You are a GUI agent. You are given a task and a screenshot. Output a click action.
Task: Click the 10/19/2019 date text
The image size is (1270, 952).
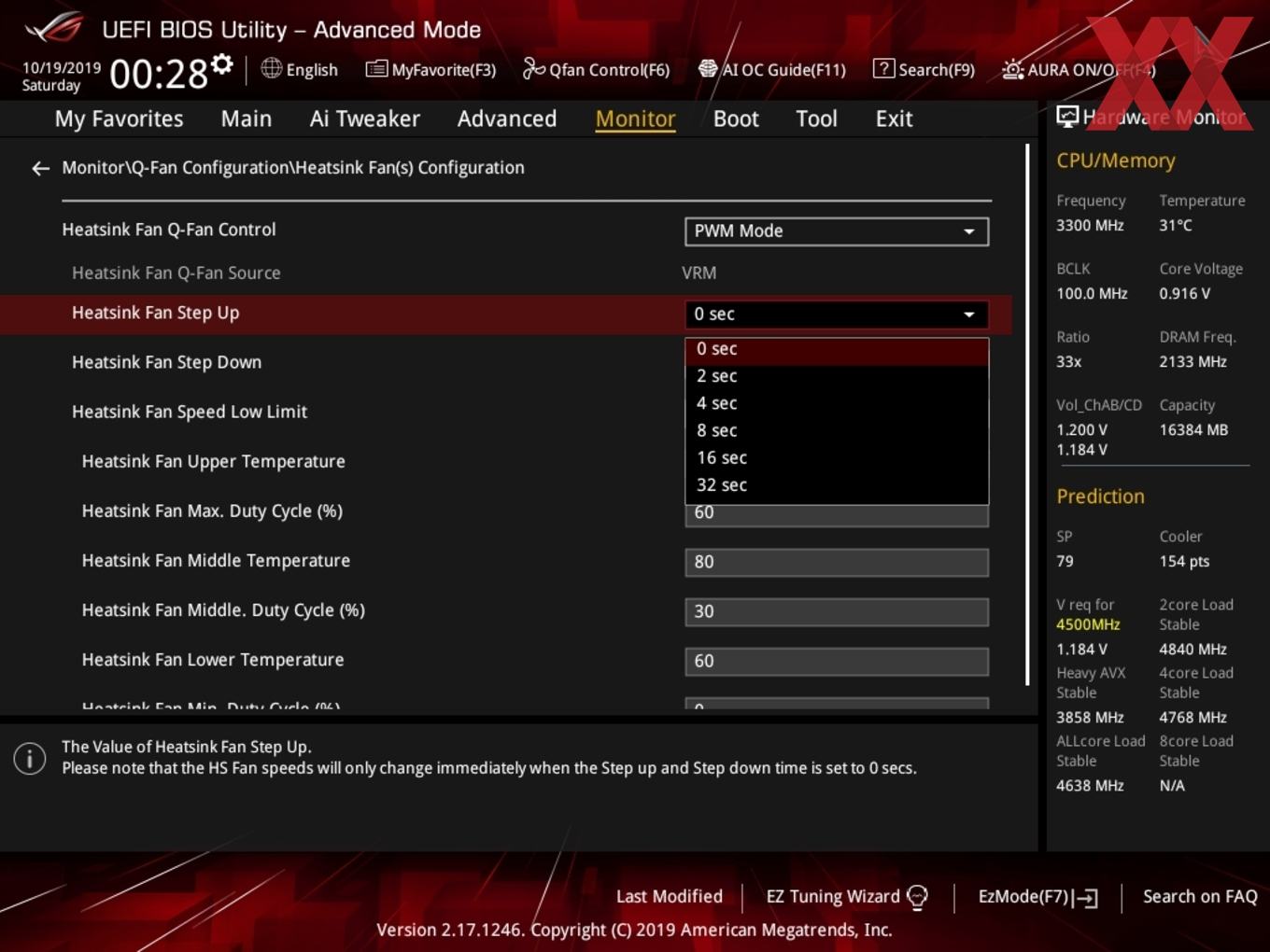pyautogui.click(x=62, y=68)
